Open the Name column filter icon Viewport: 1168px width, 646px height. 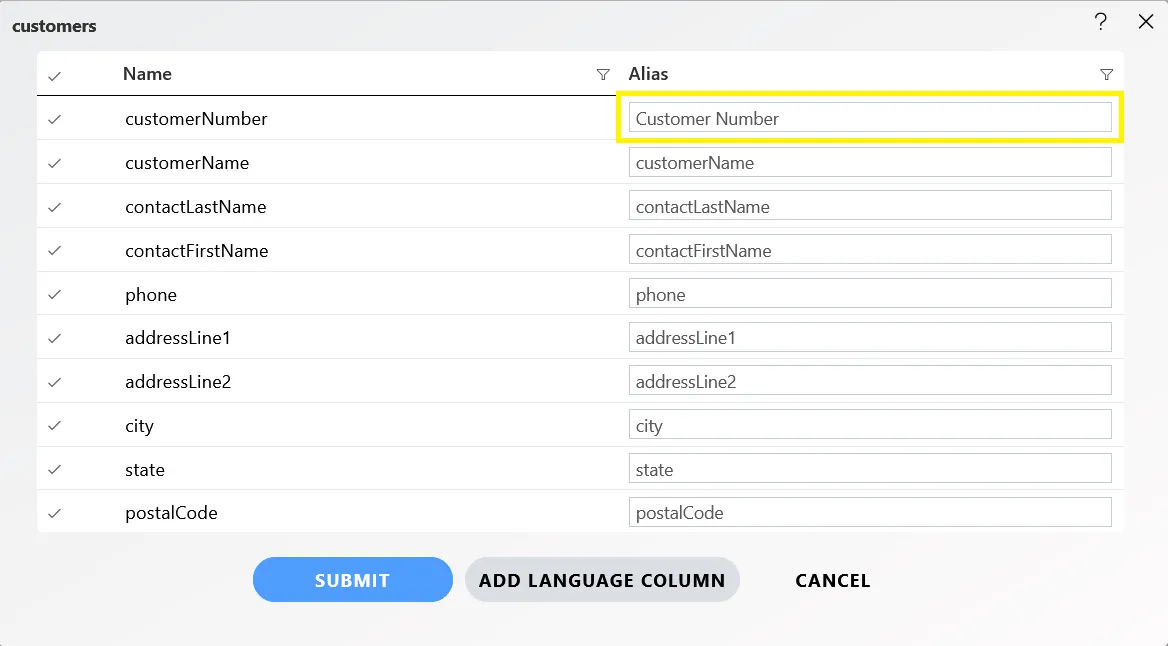tap(603, 75)
